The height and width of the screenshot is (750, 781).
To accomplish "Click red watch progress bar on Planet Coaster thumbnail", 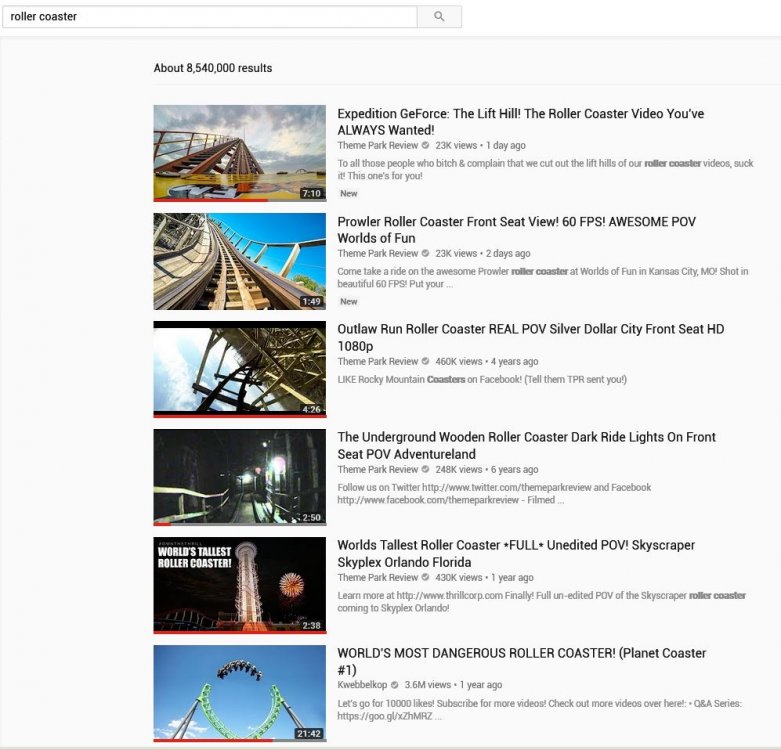I will point(213,740).
